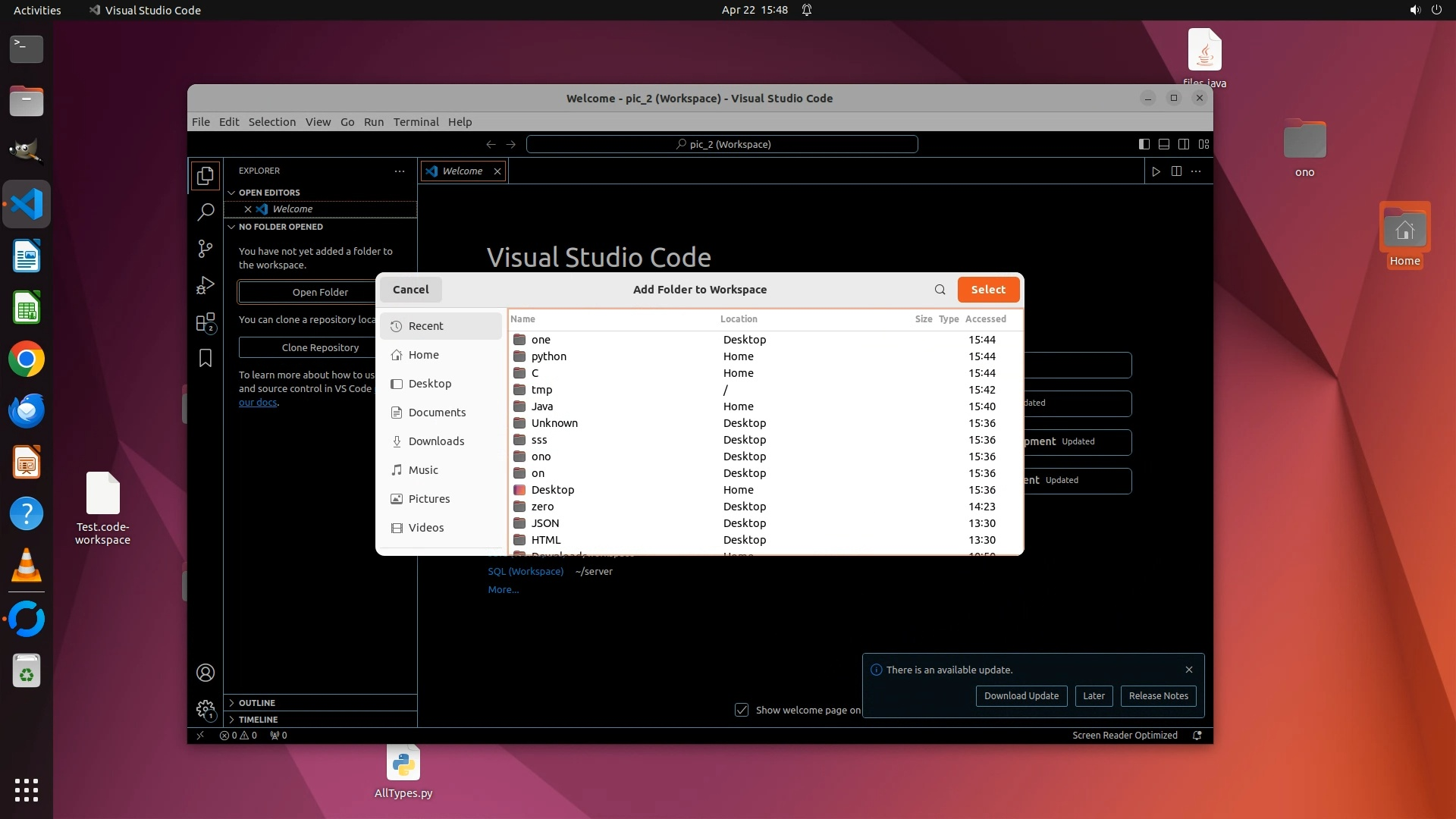The width and height of the screenshot is (1456, 819).
Task: Click the Bookmarks icon in activity bar
Action: point(206,358)
